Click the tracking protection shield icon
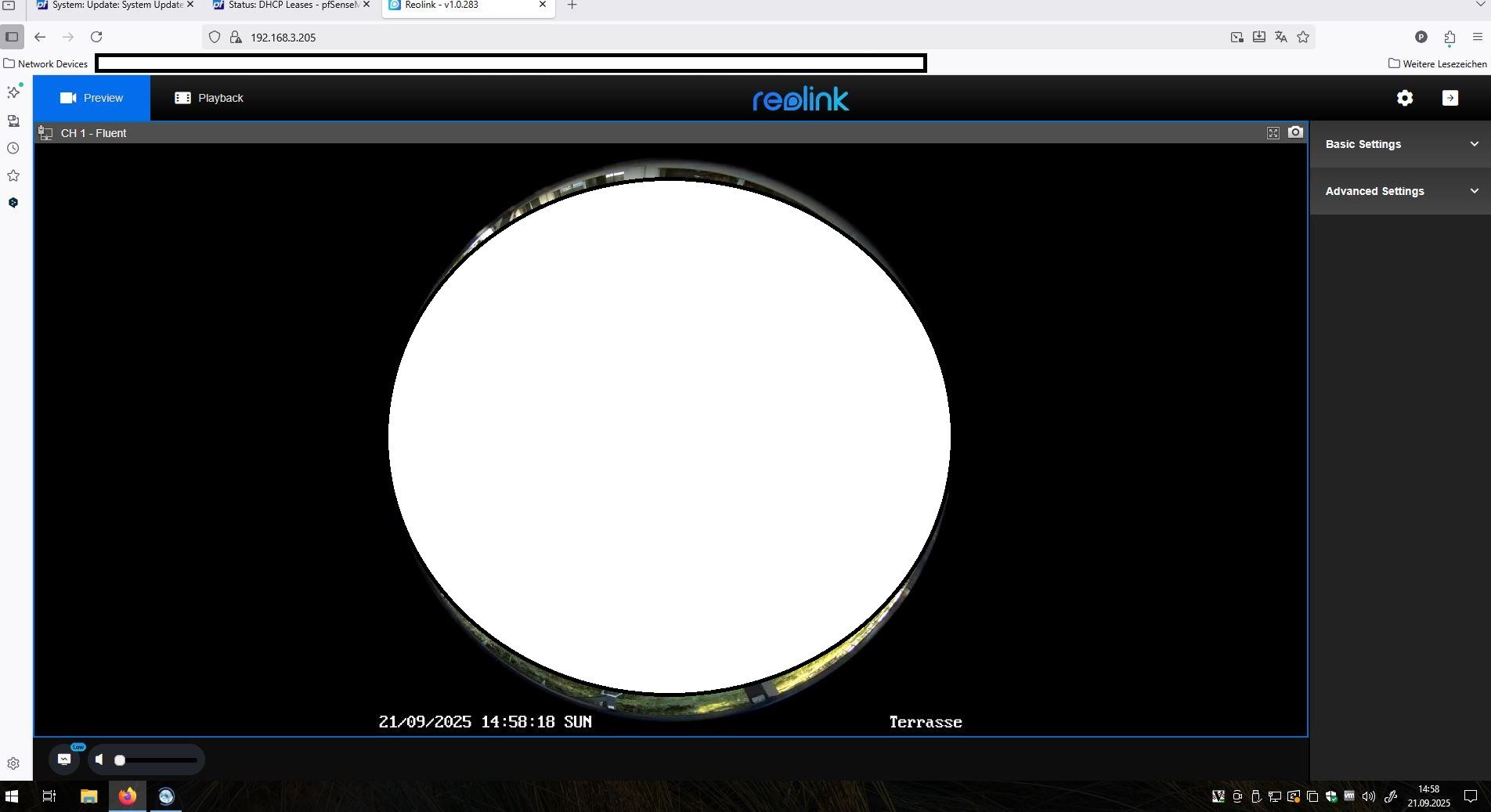The height and width of the screenshot is (812, 1491). click(x=215, y=37)
